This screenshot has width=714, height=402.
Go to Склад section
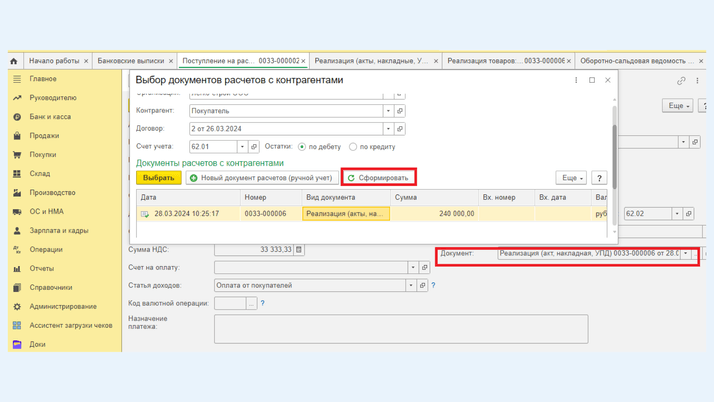(x=40, y=174)
